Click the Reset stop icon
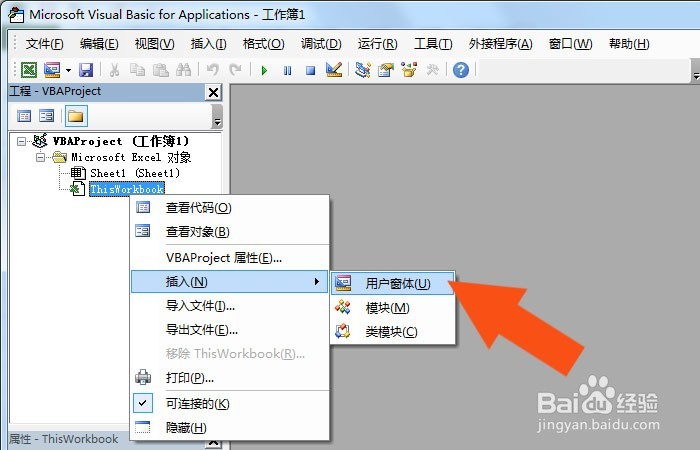This screenshot has height=450, width=700. [311, 70]
